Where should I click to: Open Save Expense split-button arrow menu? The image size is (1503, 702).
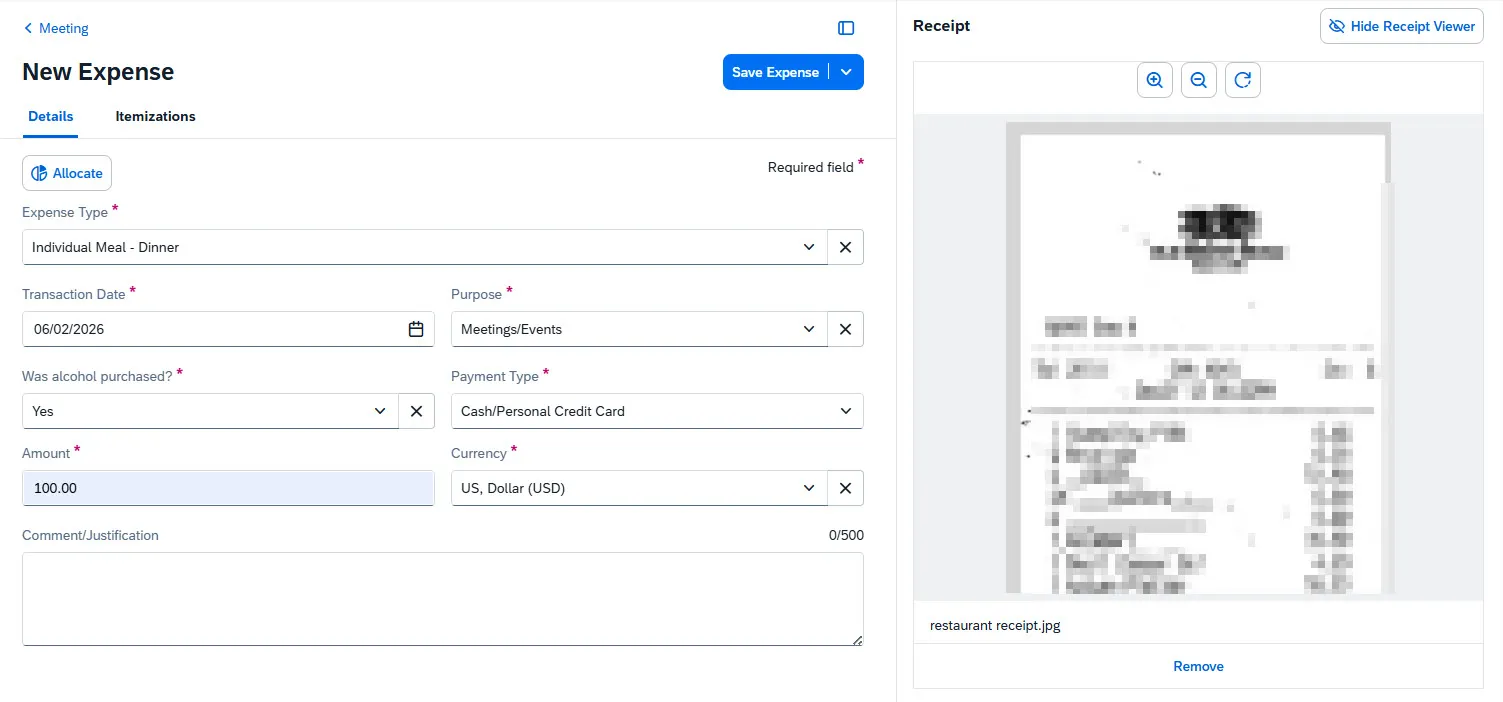coord(847,72)
